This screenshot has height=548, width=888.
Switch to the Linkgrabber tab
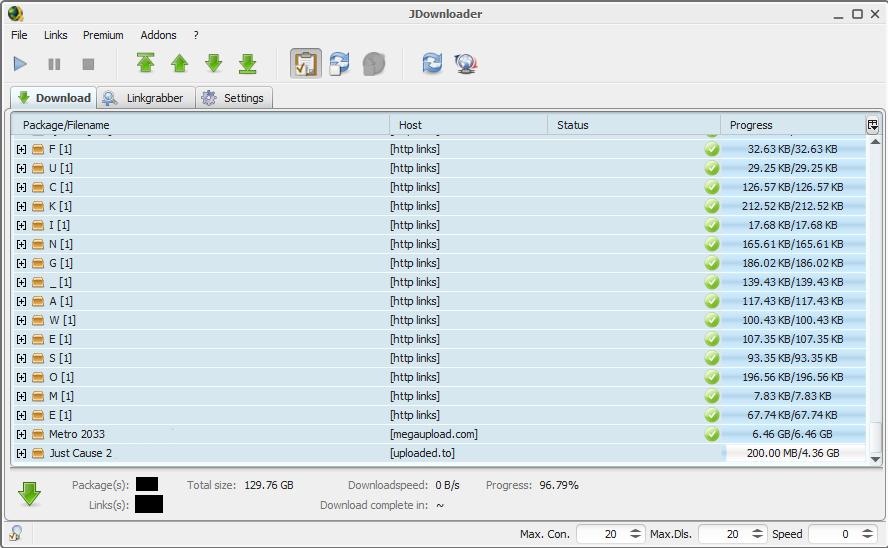coord(145,98)
